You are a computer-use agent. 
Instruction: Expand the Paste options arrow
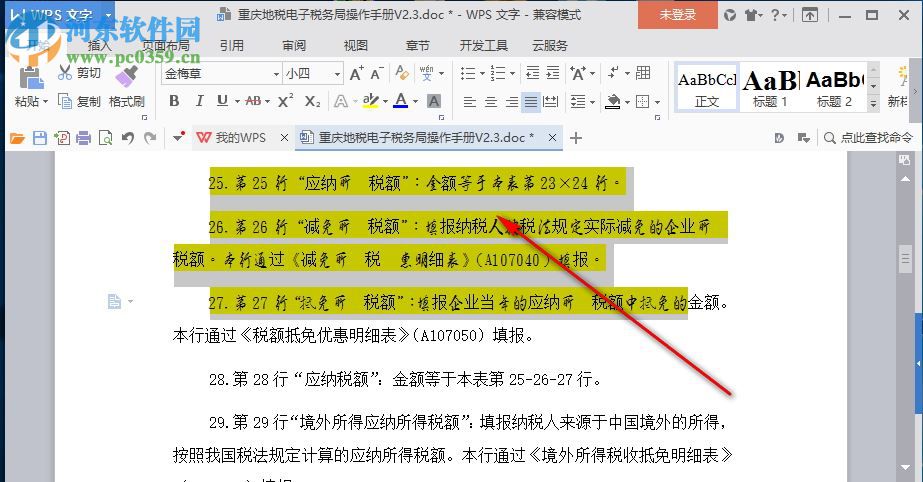tap(45, 102)
